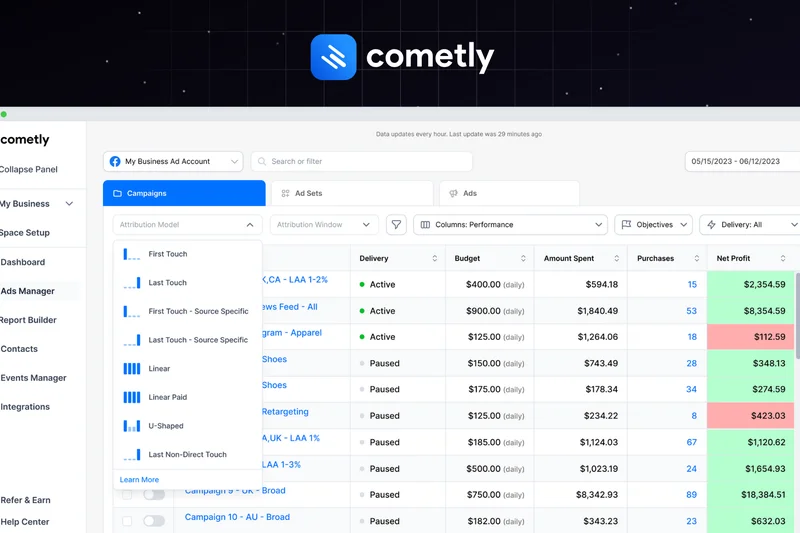Click the net profit value $18,384.51
This screenshot has height=533, width=800.
click(x=763, y=494)
